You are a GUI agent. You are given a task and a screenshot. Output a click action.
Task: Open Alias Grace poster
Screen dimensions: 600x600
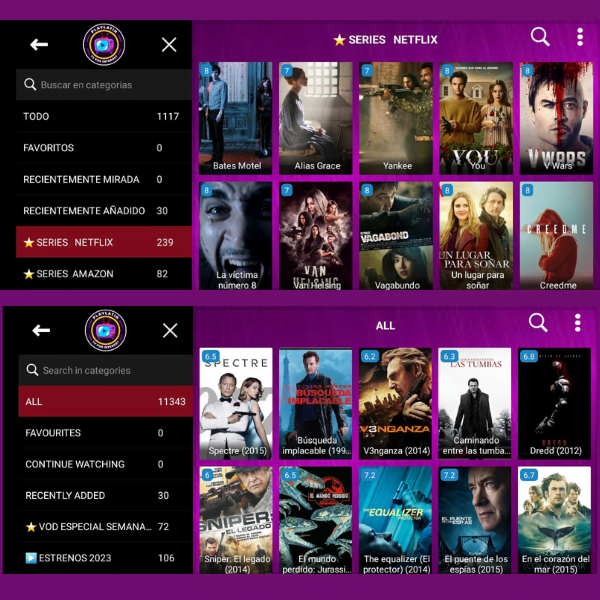pos(316,118)
